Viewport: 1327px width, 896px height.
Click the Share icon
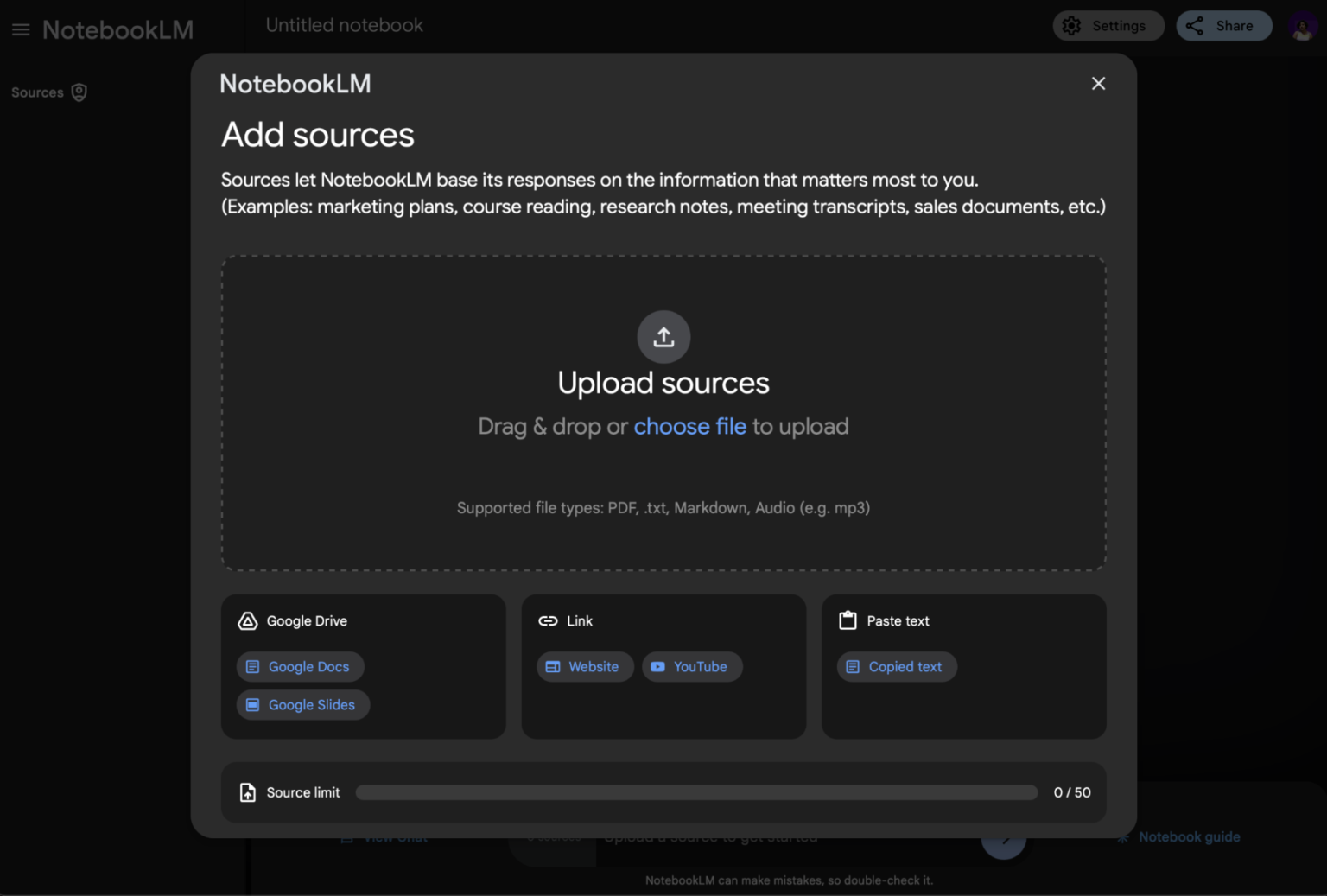coord(1195,25)
